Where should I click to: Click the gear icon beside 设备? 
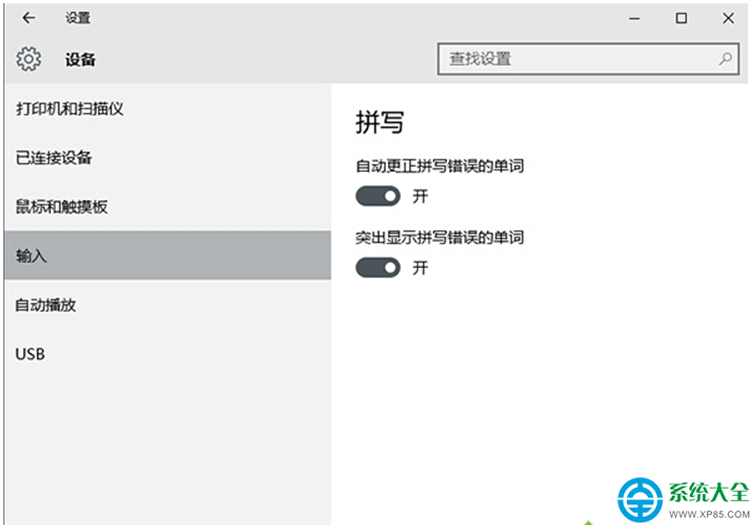[29, 59]
